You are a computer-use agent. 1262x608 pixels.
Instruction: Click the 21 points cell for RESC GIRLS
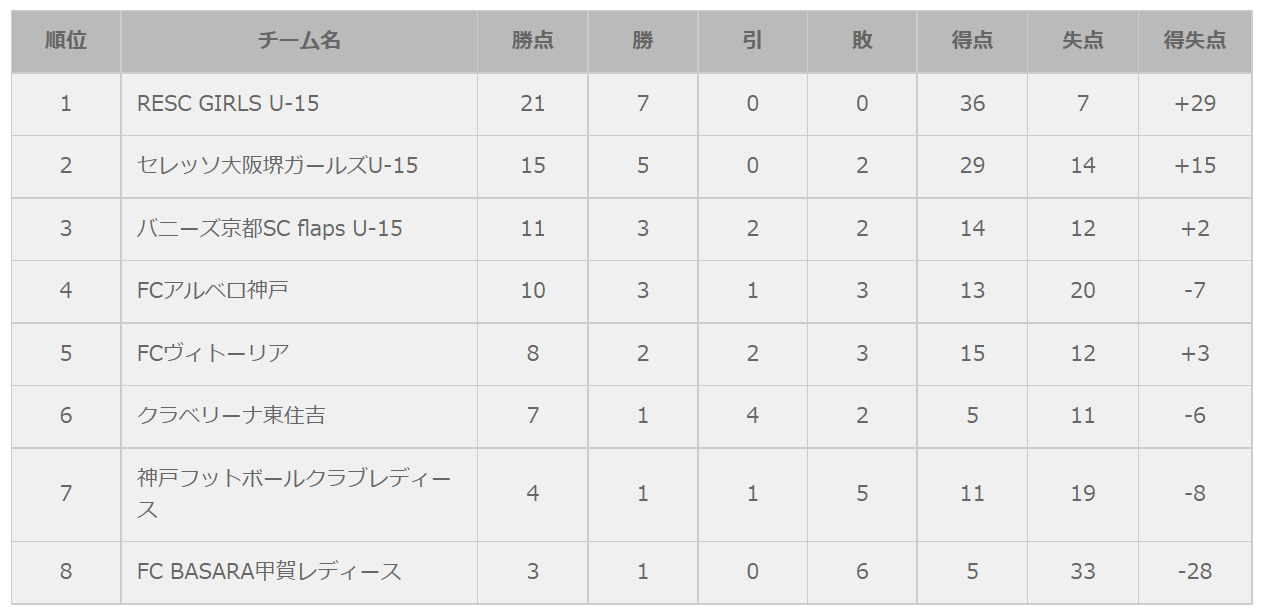[533, 103]
